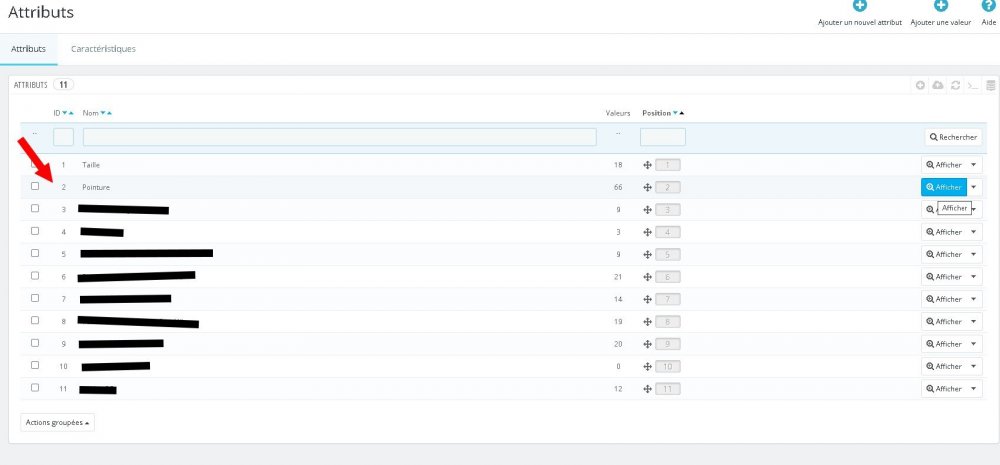
Task: Expand the arrow next to Afficher for Taille
Action: 974,165
